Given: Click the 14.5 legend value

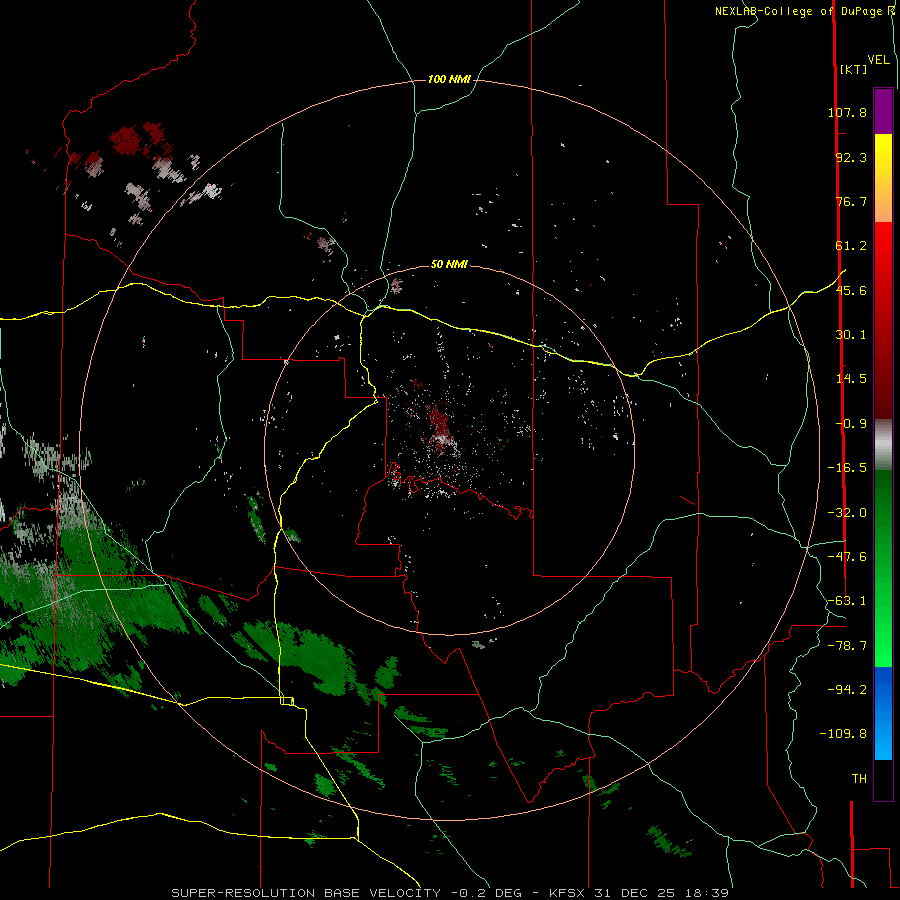Looking at the screenshot, I should (x=851, y=379).
